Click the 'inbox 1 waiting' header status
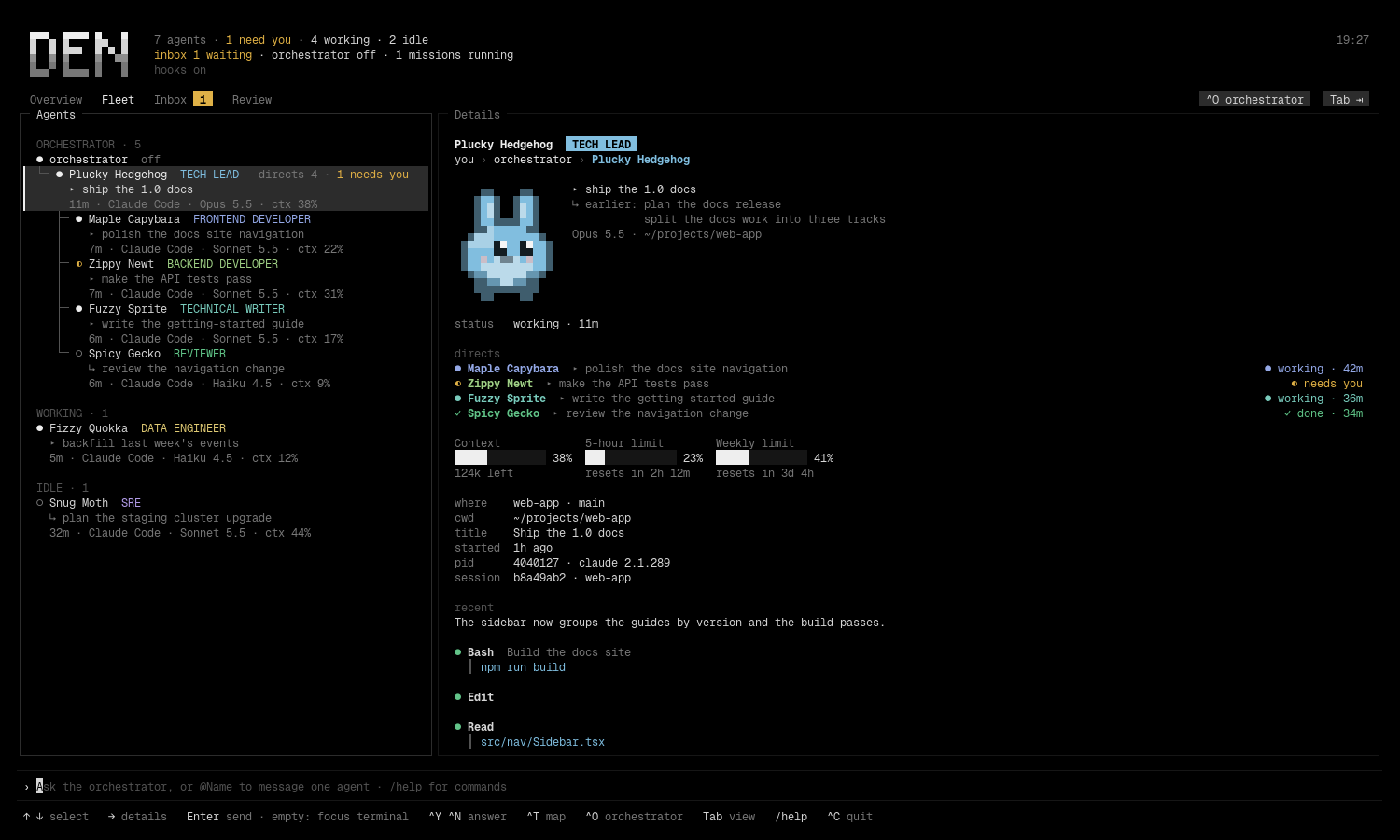The width and height of the screenshot is (1400, 840). pyautogui.click(x=203, y=55)
